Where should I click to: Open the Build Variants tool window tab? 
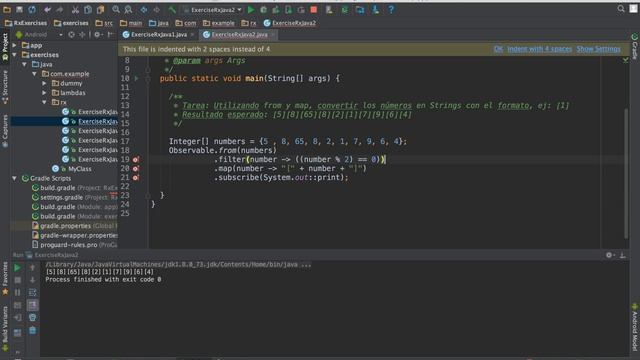pos(5,328)
